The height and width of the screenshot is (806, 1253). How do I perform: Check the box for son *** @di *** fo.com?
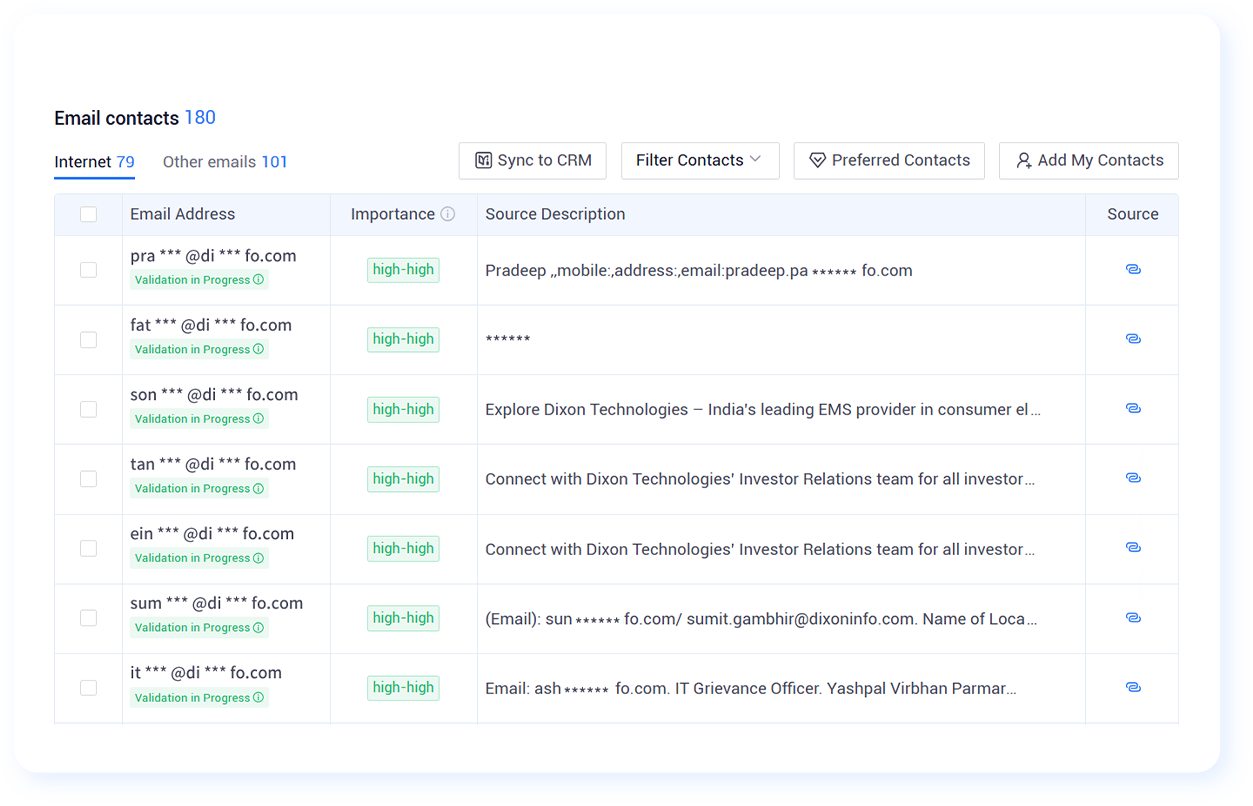[x=89, y=409]
